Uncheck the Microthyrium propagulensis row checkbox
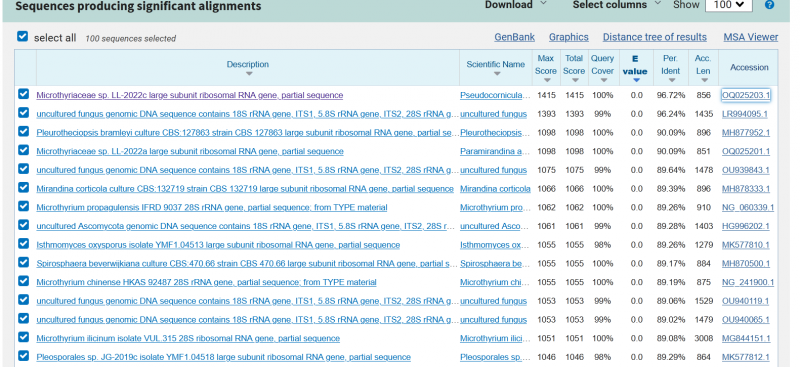Image resolution: width=800 pixels, height=367 pixels. [x=23, y=206]
